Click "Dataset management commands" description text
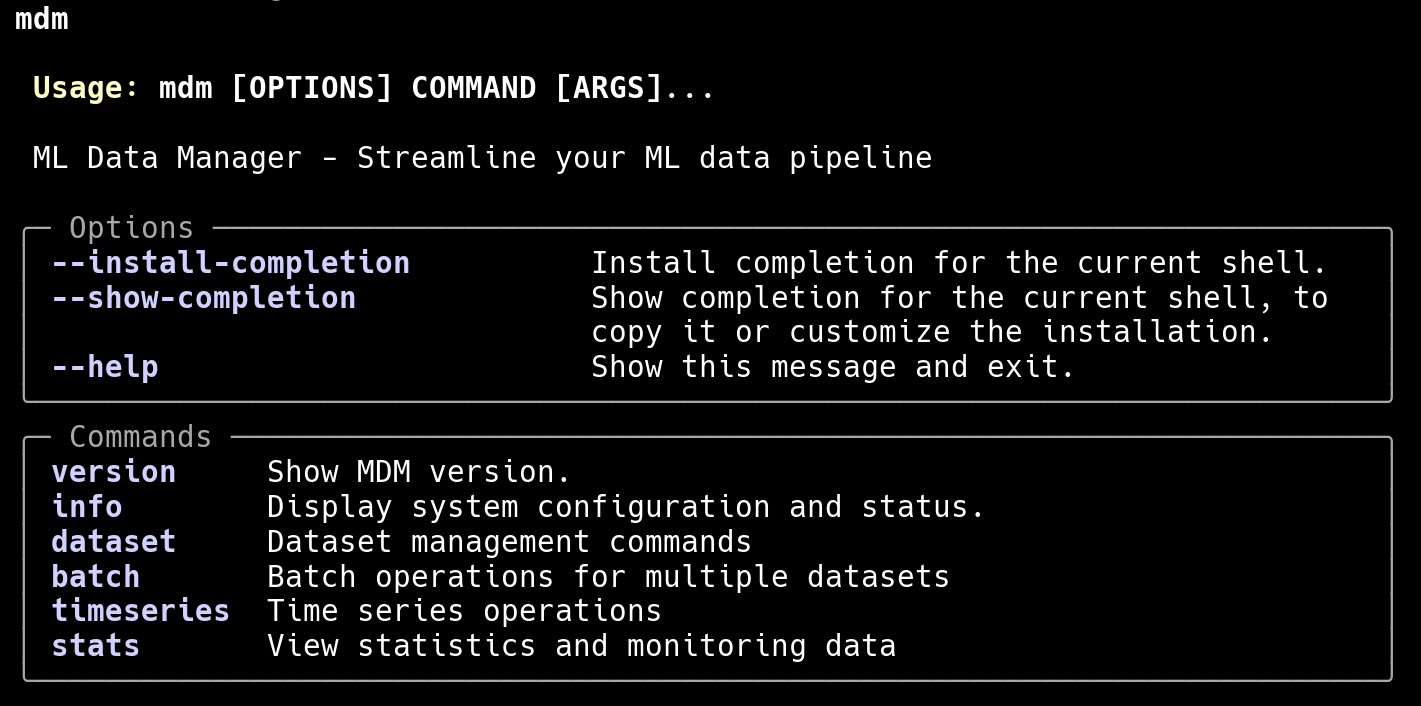 pyautogui.click(x=509, y=542)
